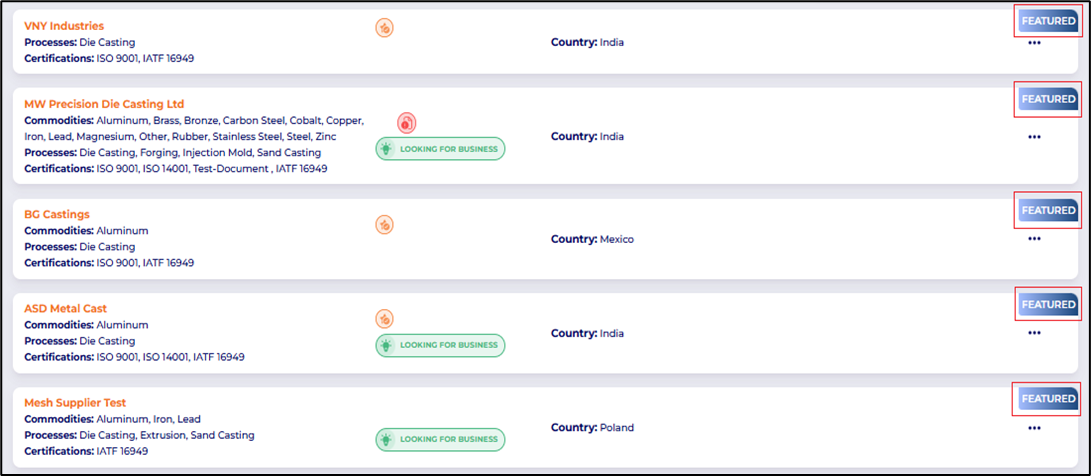
Task: Click the lightbulb icon in ASD Metal Cast badge
Action: (x=387, y=345)
